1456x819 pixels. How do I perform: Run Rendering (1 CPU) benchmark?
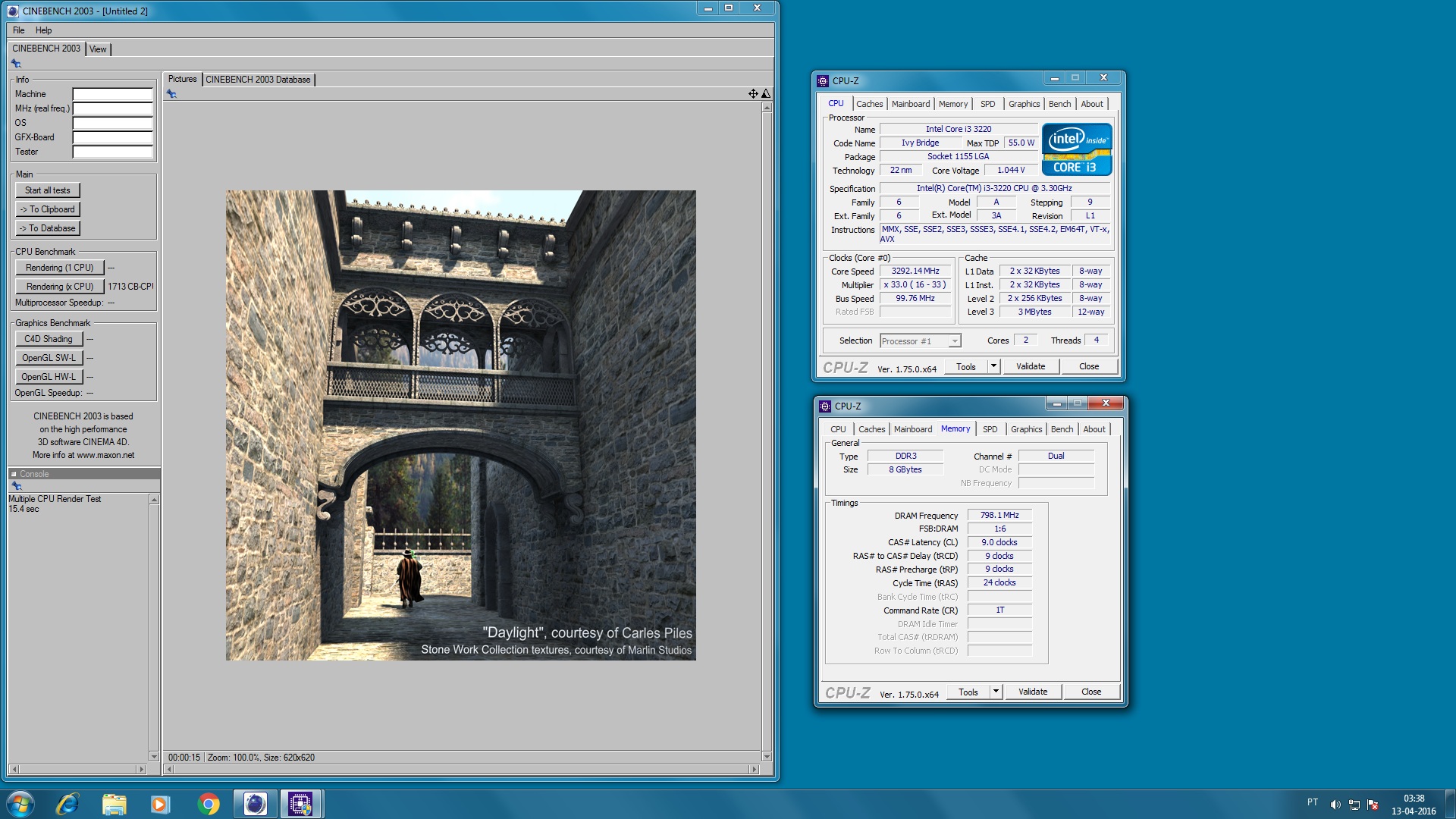pyautogui.click(x=59, y=268)
